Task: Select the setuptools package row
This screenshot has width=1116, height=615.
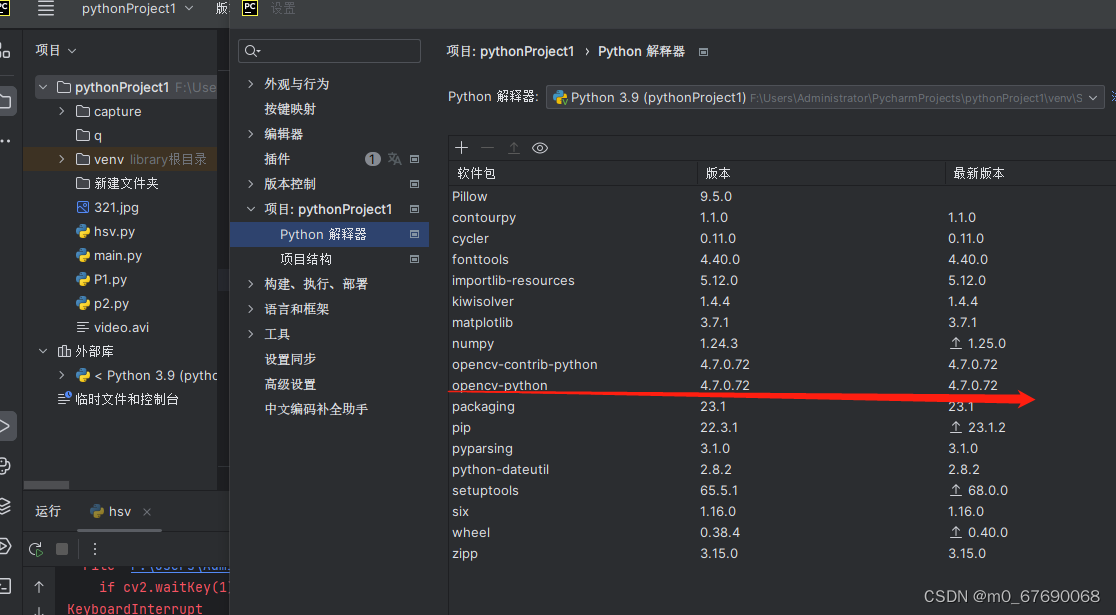Action: pyautogui.click(x=782, y=490)
